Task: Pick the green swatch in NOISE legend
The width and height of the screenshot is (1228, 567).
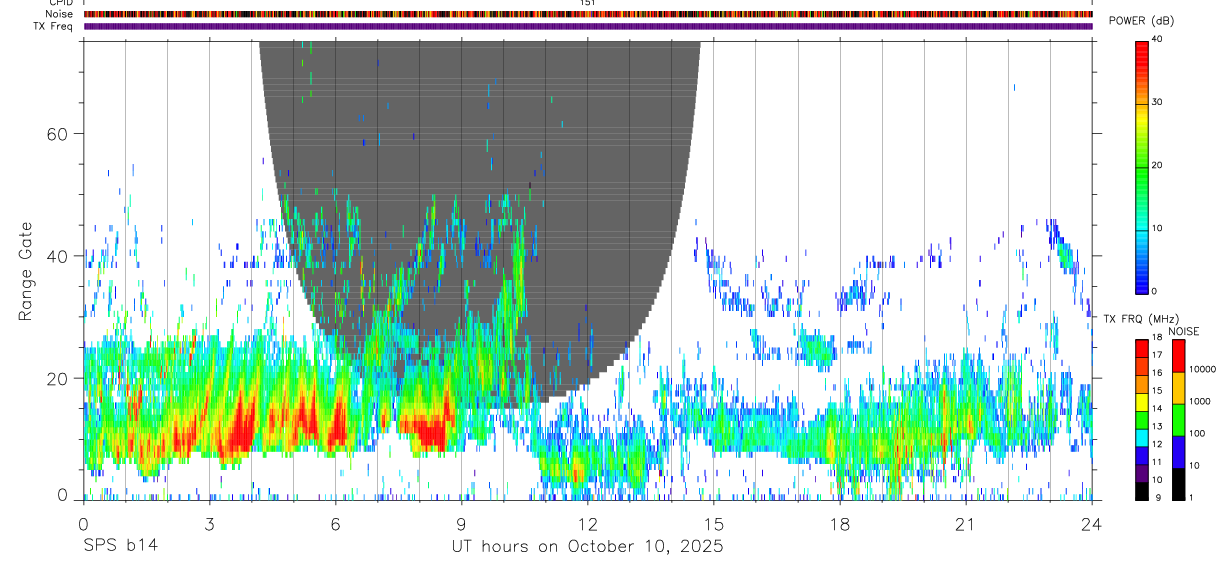Action: pos(1177,419)
